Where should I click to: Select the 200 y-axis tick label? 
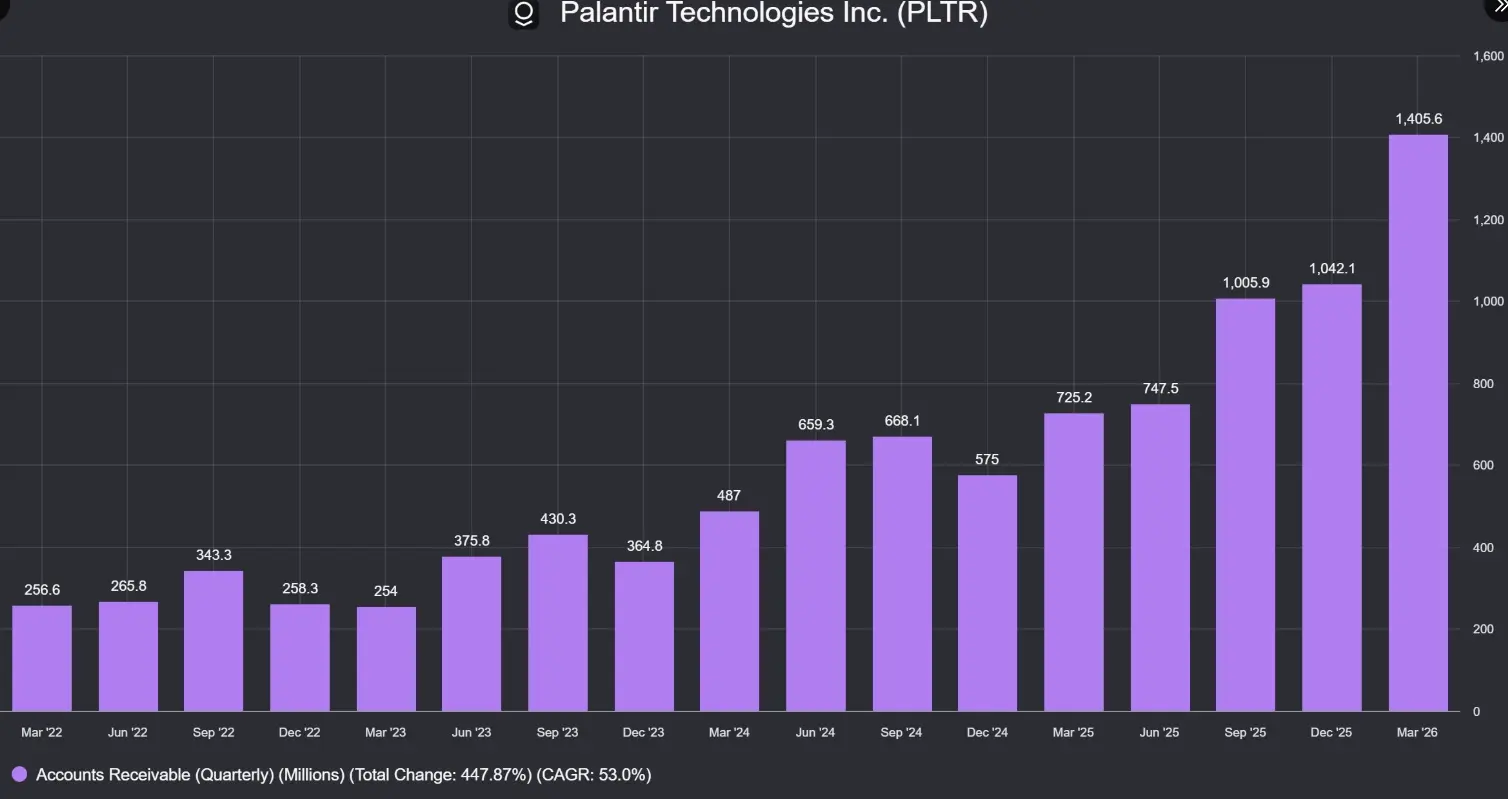coord(1484,630)
